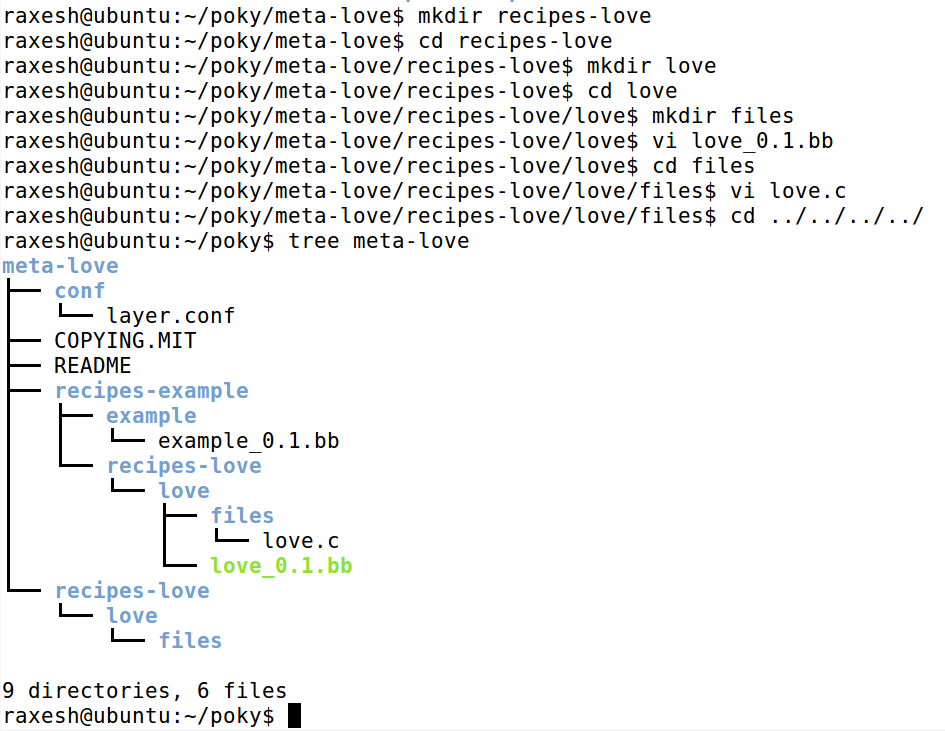Viewport: 945px width, 731px height.
Task: Select the layer.conf file entry
Action: pyautogui.click(x=170, y=315)
